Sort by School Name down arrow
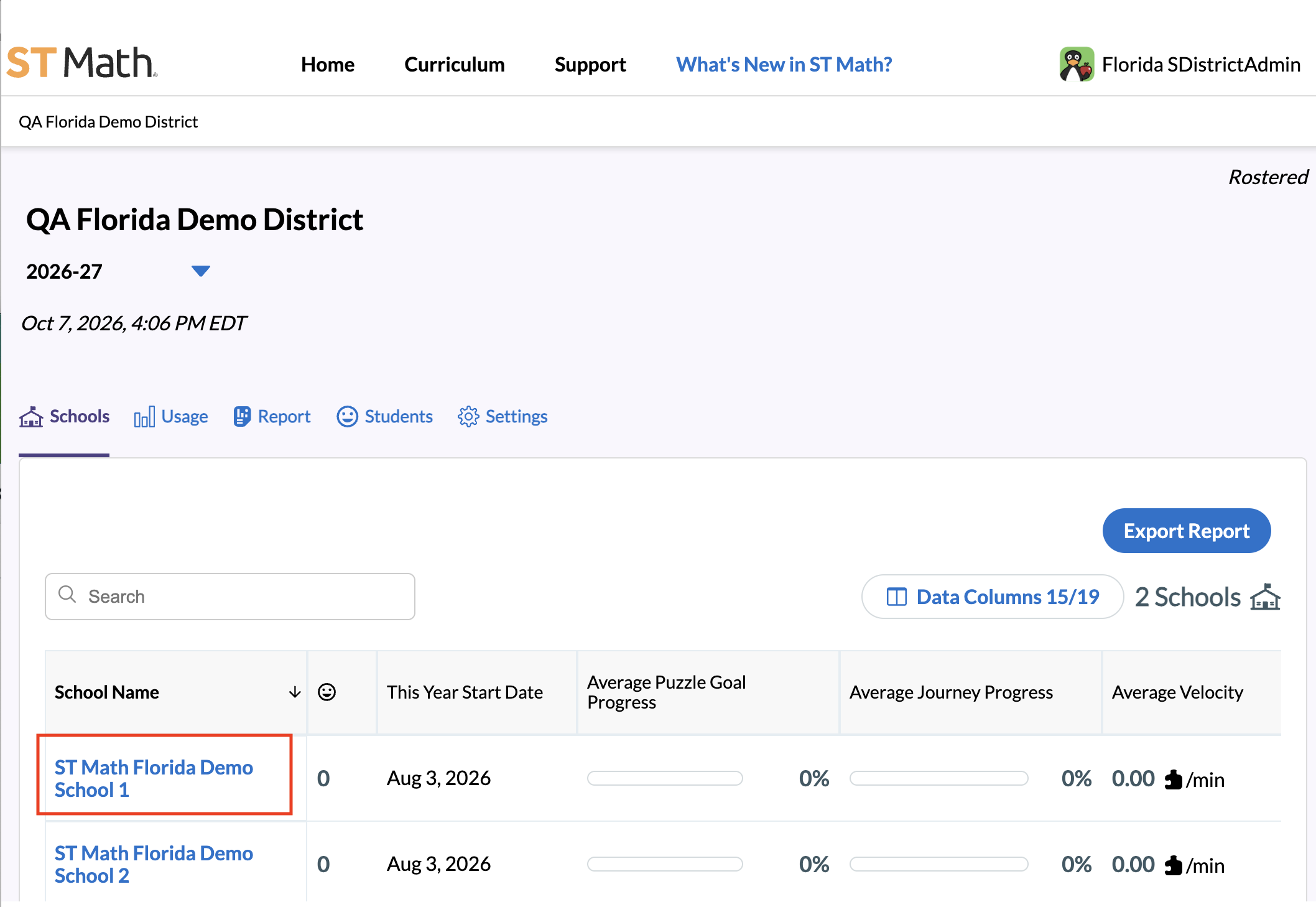 pyautogui.click(x=295, y=692)
